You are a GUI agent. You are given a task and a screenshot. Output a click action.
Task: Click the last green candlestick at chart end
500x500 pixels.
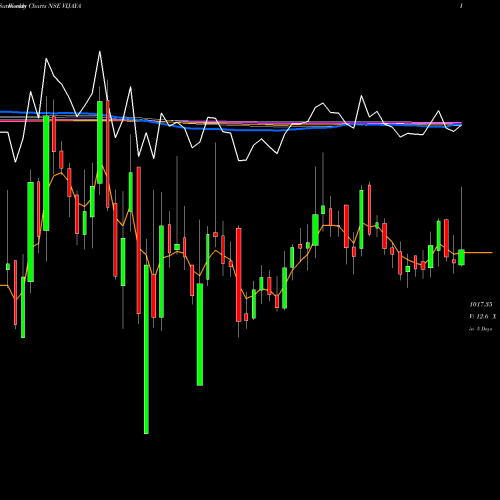(461, 257)
